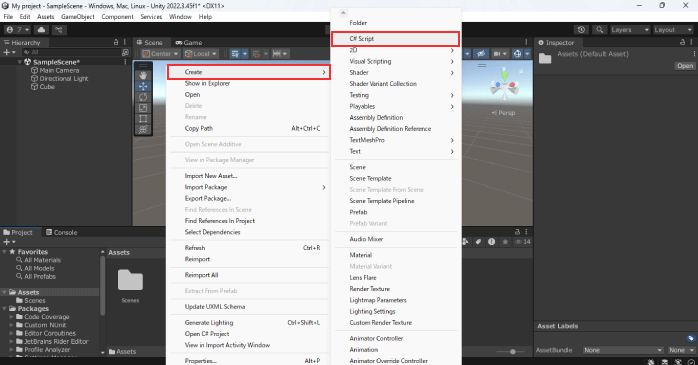Collapse the Favorites group
This screenshot has height=365, width=698.
4,252
